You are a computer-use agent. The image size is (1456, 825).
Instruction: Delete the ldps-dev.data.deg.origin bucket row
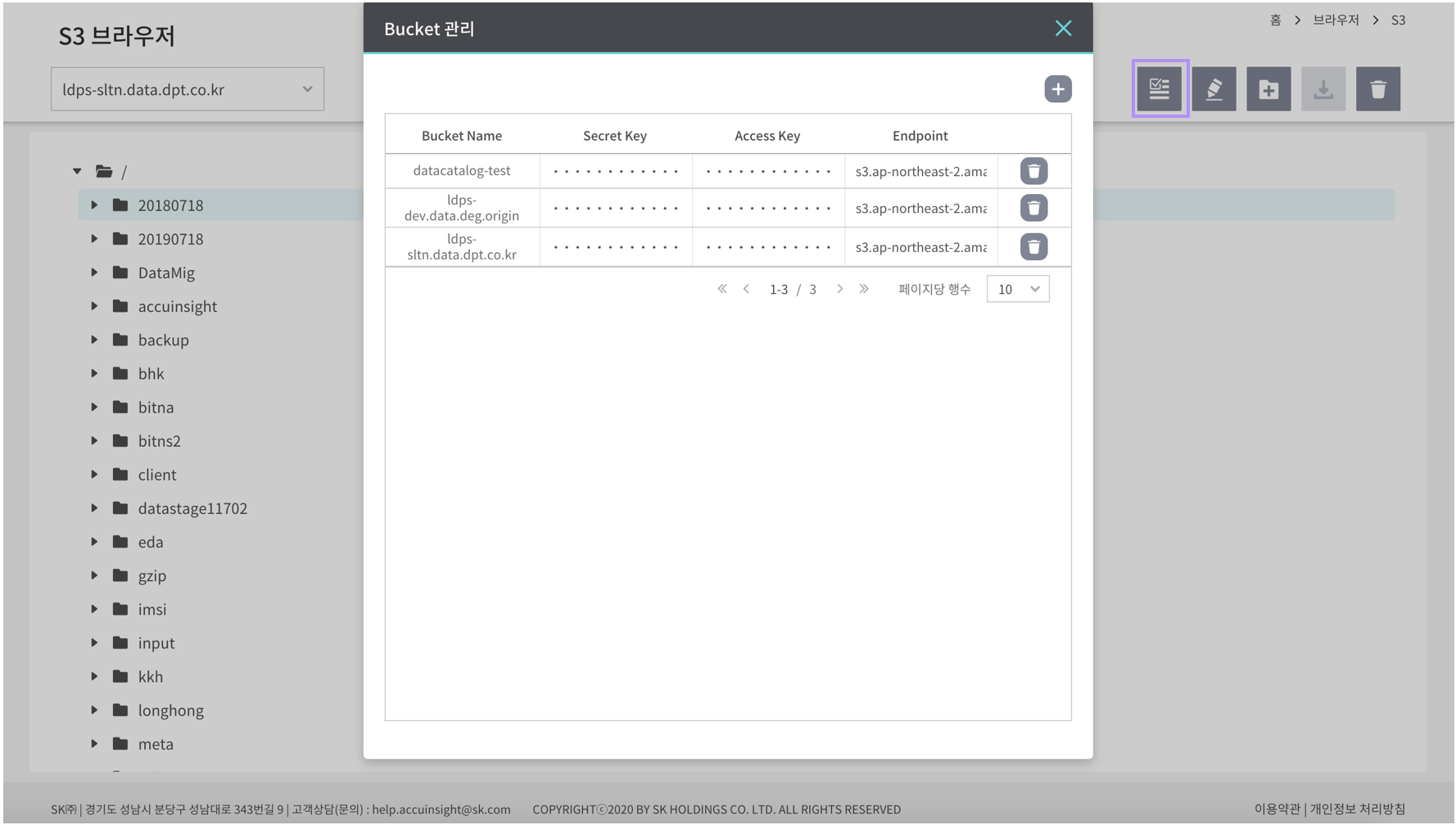(x=1033, y=208)
